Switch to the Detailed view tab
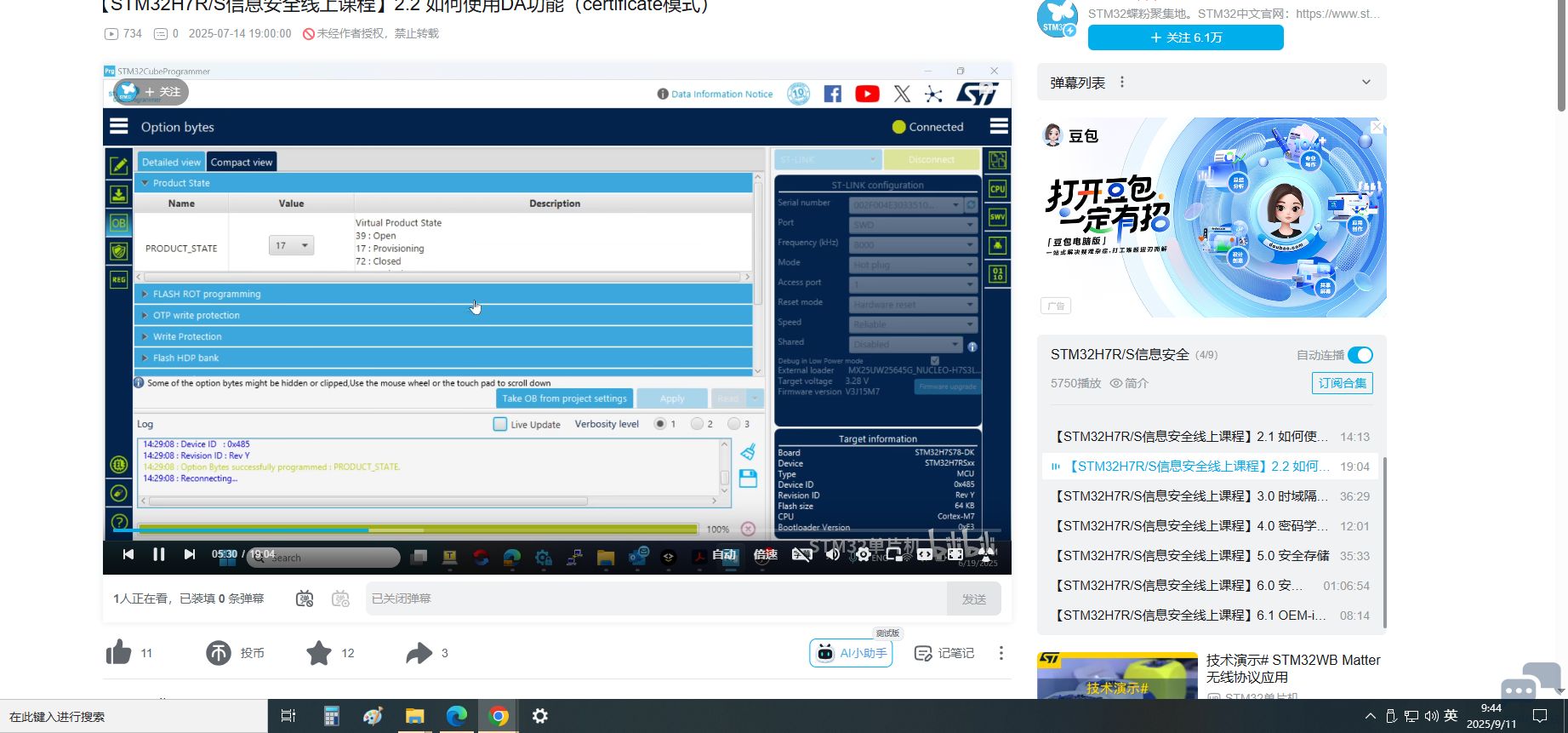1568x733 pixels. coord(171,162)
